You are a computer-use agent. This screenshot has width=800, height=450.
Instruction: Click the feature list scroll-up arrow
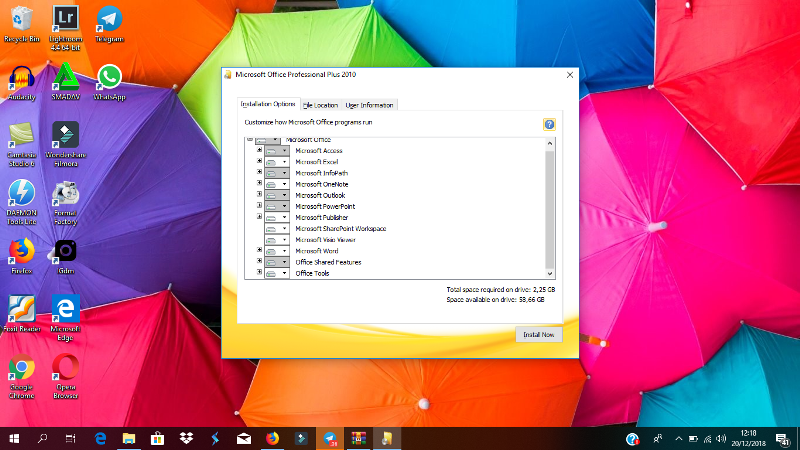549,143
